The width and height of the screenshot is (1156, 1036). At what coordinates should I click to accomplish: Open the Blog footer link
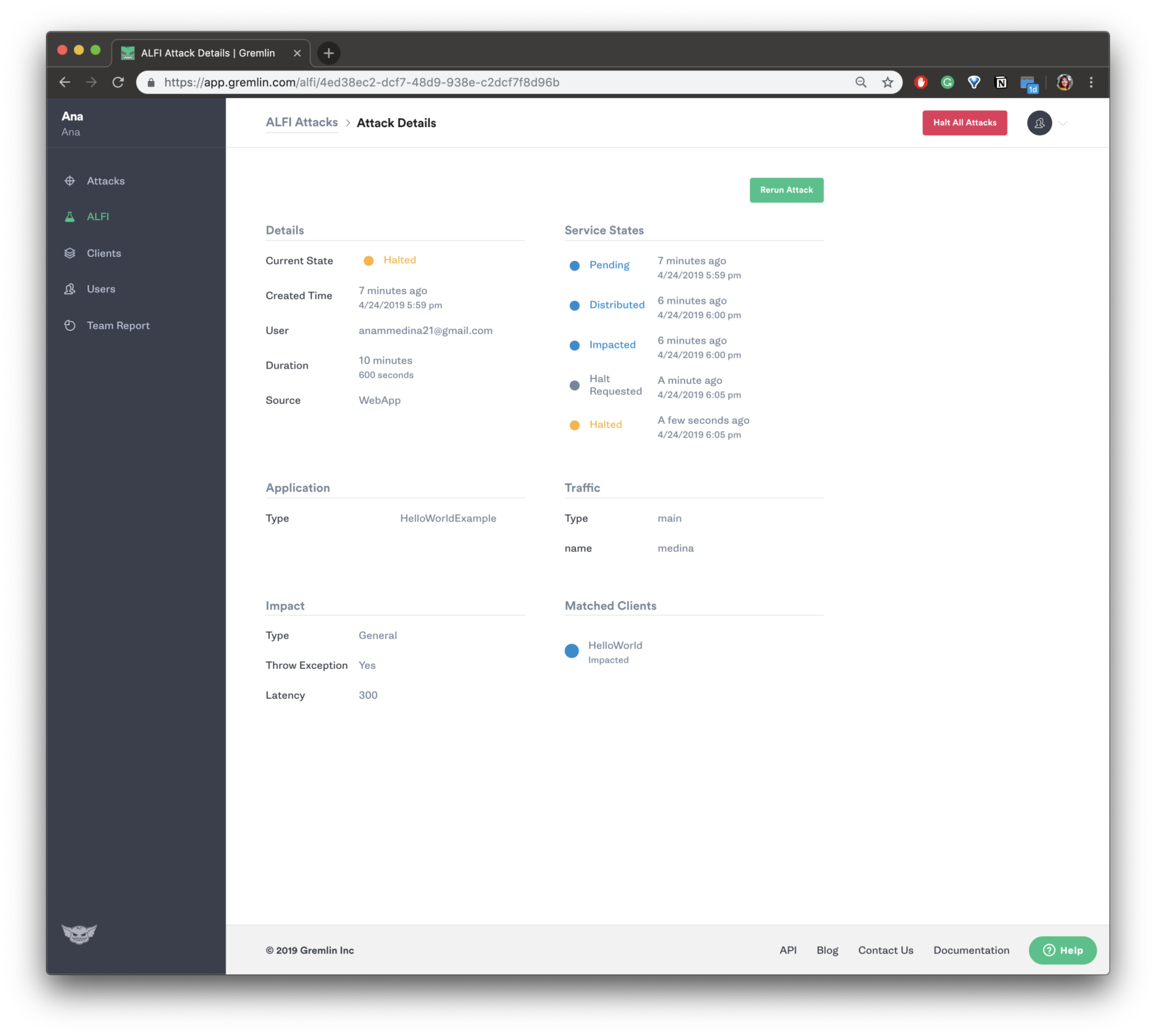click(x=827, y=950)
